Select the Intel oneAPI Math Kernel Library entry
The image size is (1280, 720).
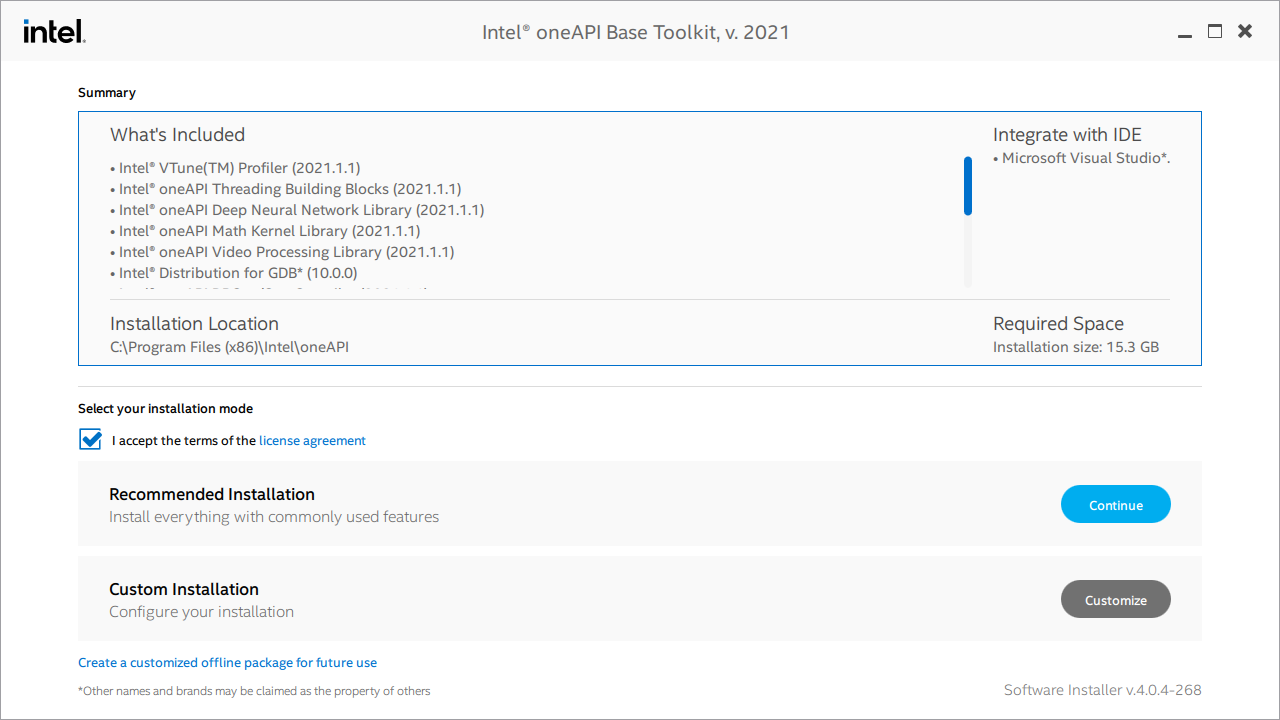[265, 231]
